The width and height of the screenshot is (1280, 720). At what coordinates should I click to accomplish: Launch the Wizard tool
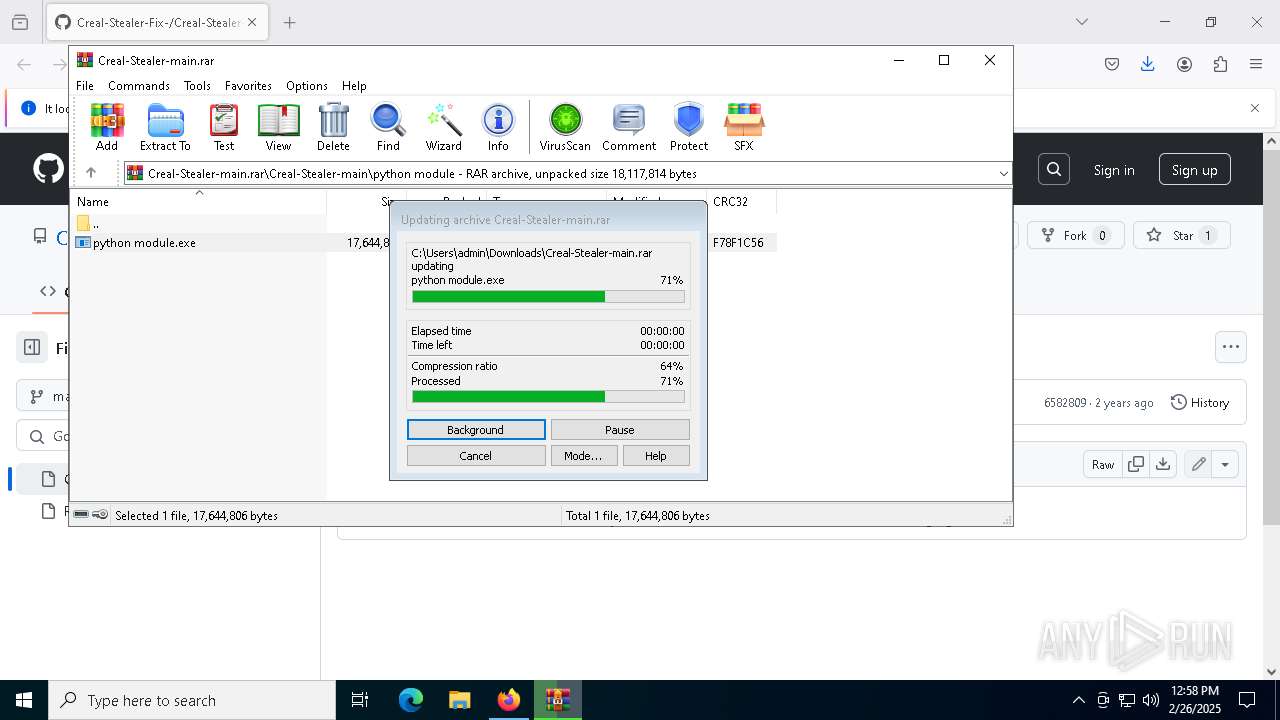point(443,127)
